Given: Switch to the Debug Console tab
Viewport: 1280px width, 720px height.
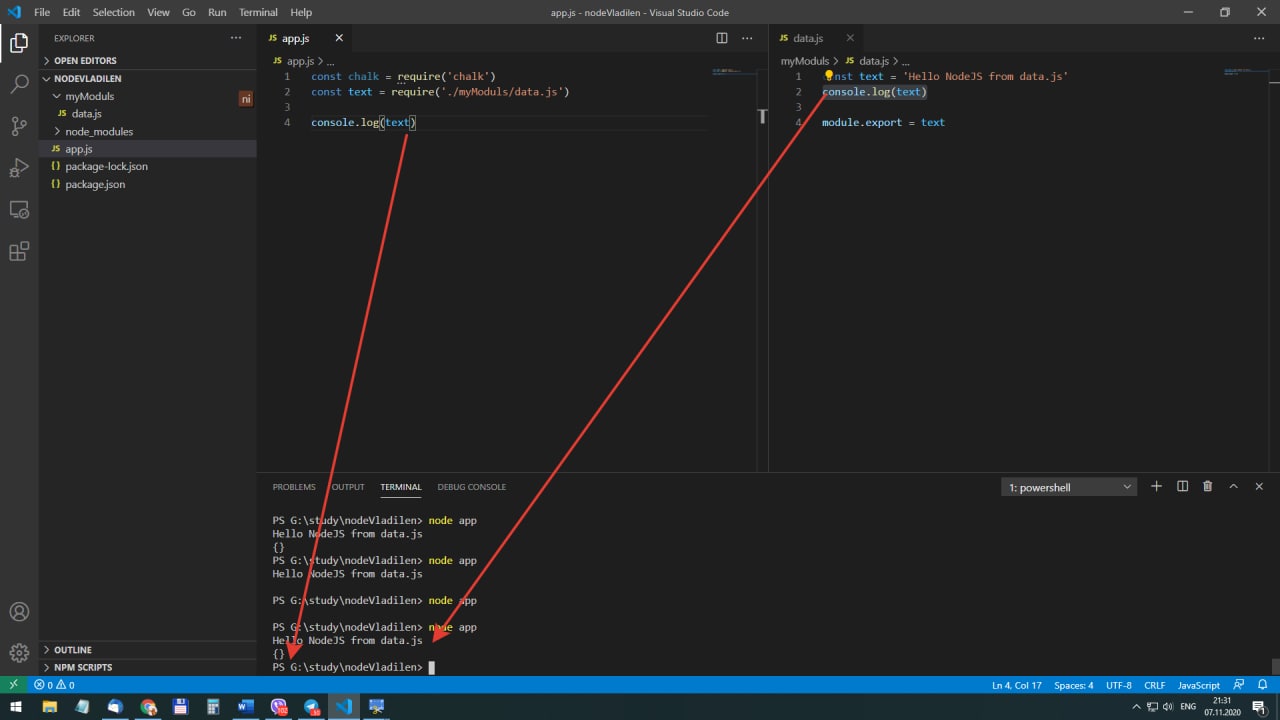Looking at the screenshot, I should 472,487.
